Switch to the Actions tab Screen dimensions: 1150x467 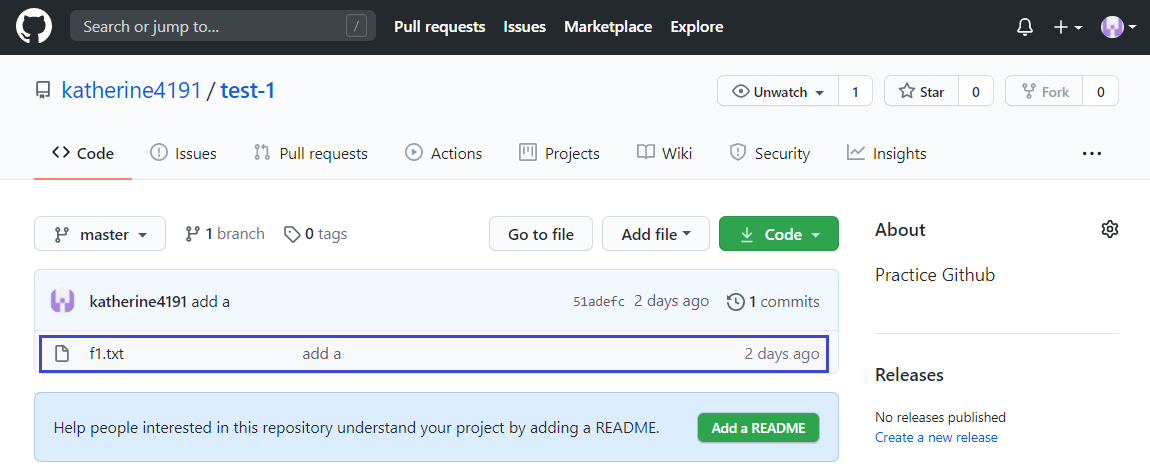point(443,153)
